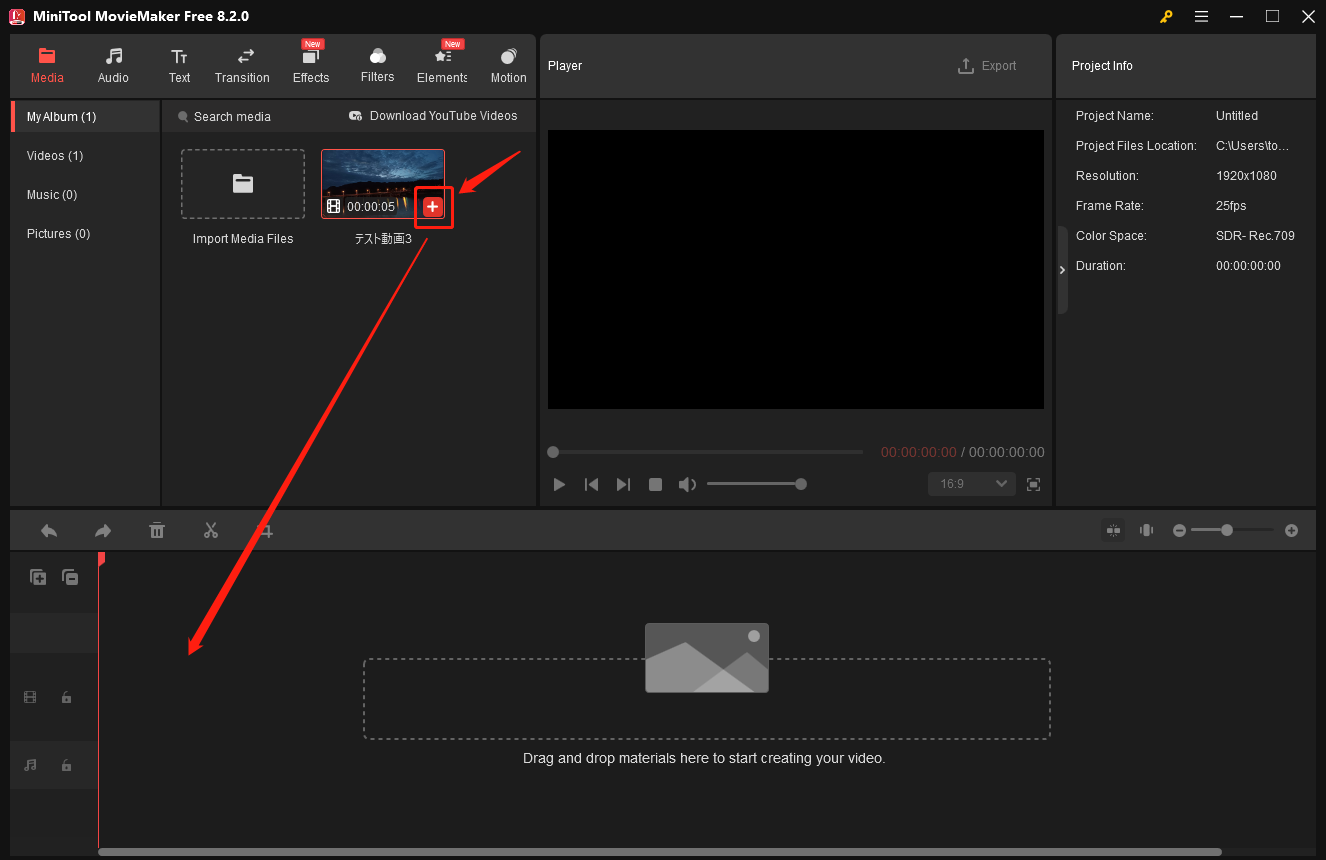Play the video in the player
The height and width of the screenshot is (860, 1326).
tap(560, 484)
